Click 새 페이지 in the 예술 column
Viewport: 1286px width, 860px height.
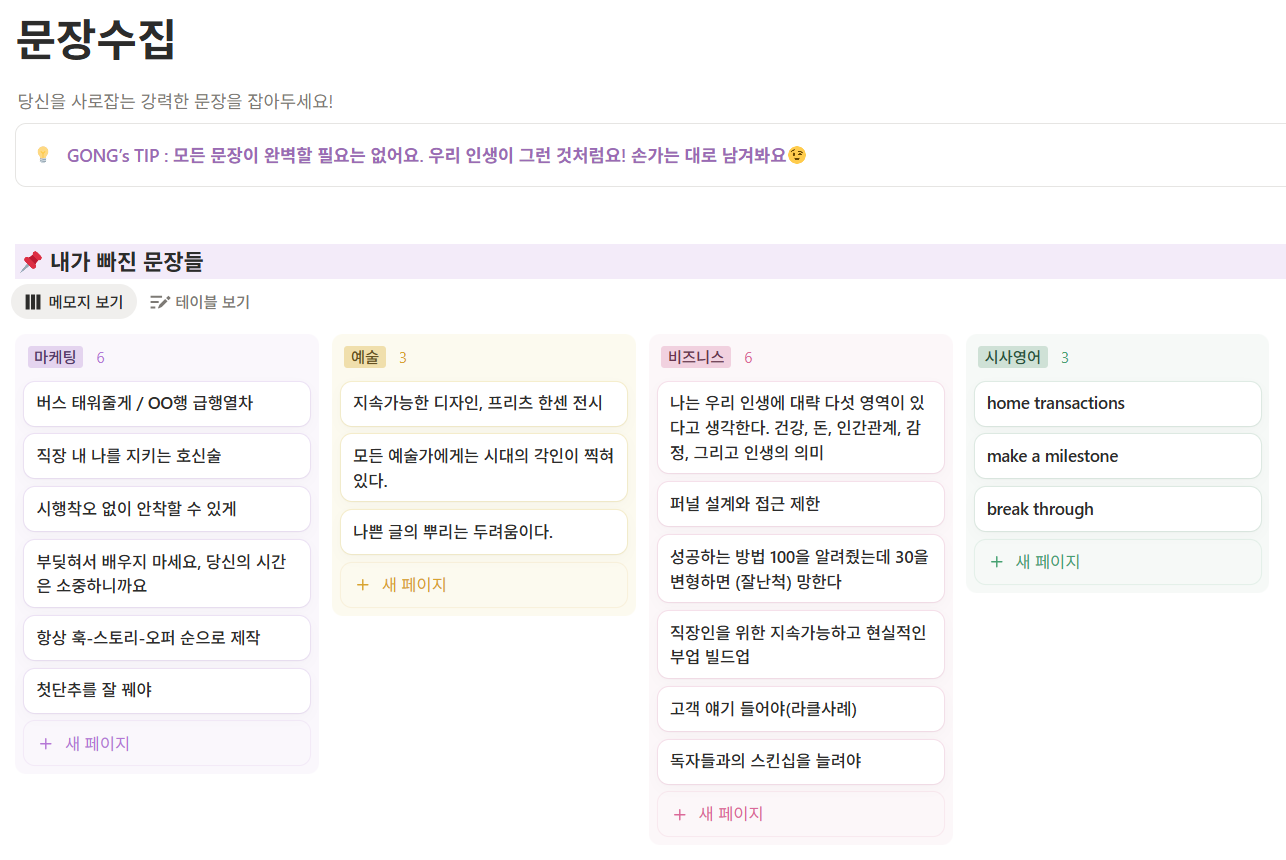pyautogui.click(x=412, y=584)
